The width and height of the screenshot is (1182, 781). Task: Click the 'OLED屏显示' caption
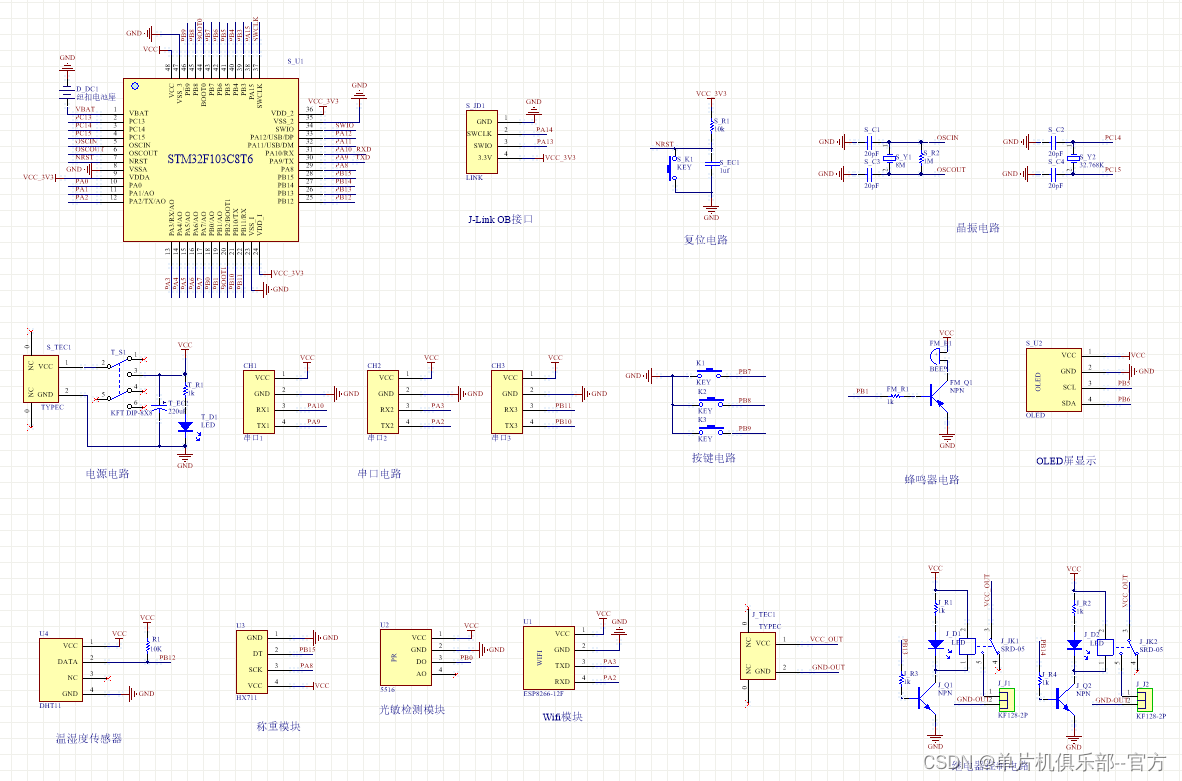1065,461
